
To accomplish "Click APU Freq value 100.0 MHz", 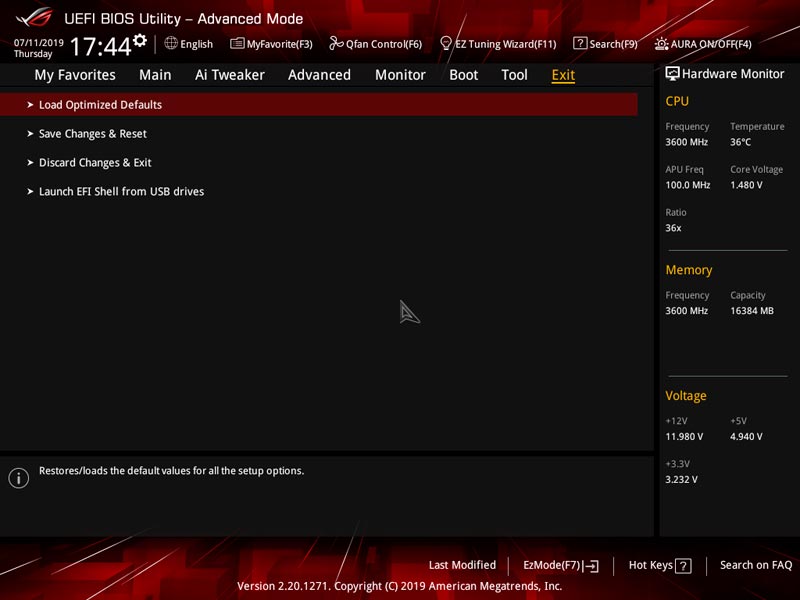I will [688, 185].
